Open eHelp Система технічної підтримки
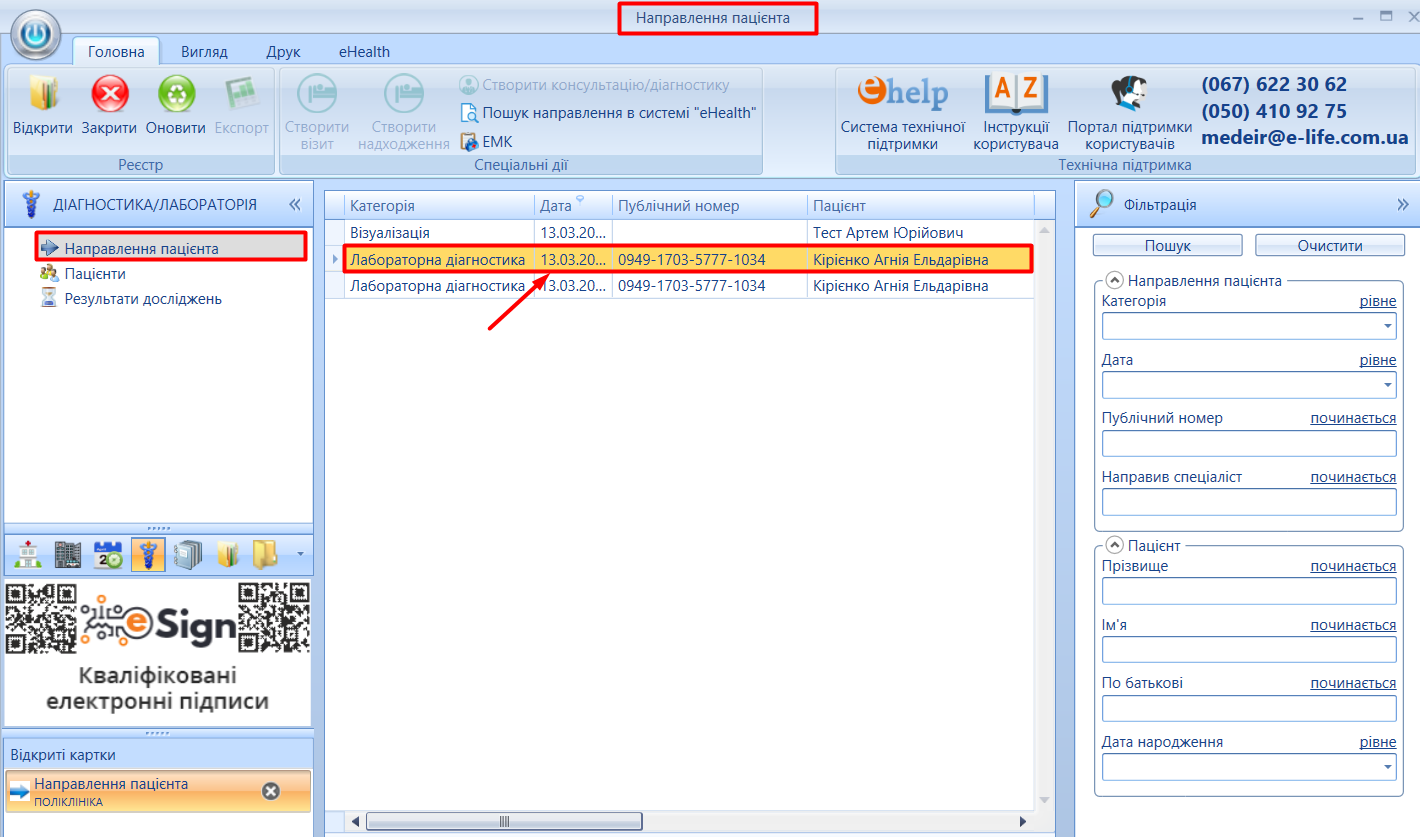This screenshot has height=837, width=1420. (x=903, y=113)
